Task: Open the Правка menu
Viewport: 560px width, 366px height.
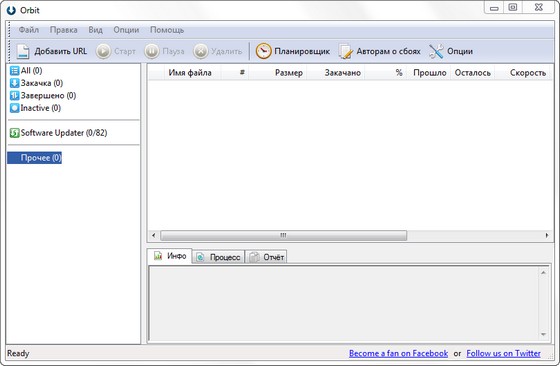Action: [64, 30]
